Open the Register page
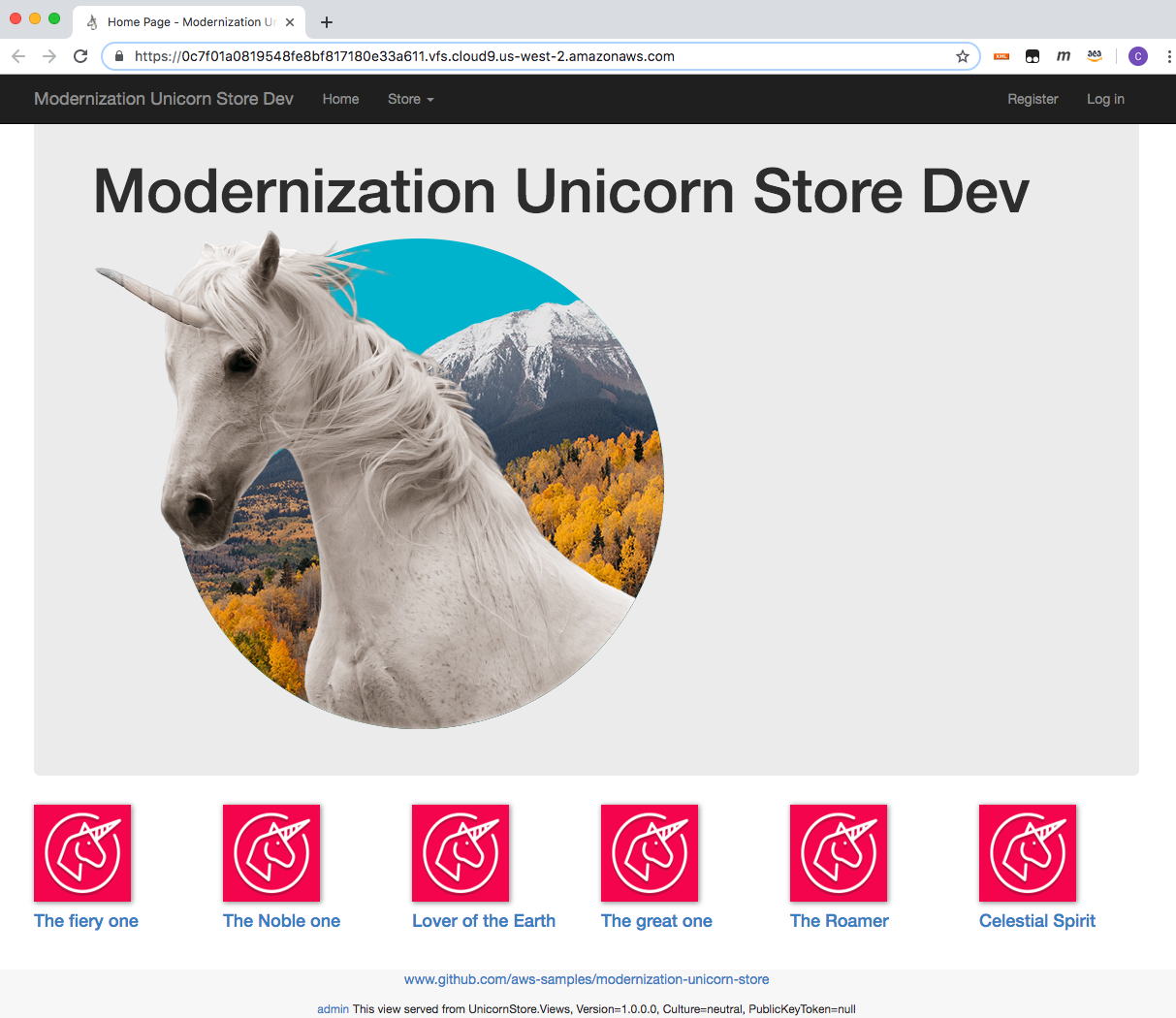The image size is (1176, 1018). pos(1033,99)
